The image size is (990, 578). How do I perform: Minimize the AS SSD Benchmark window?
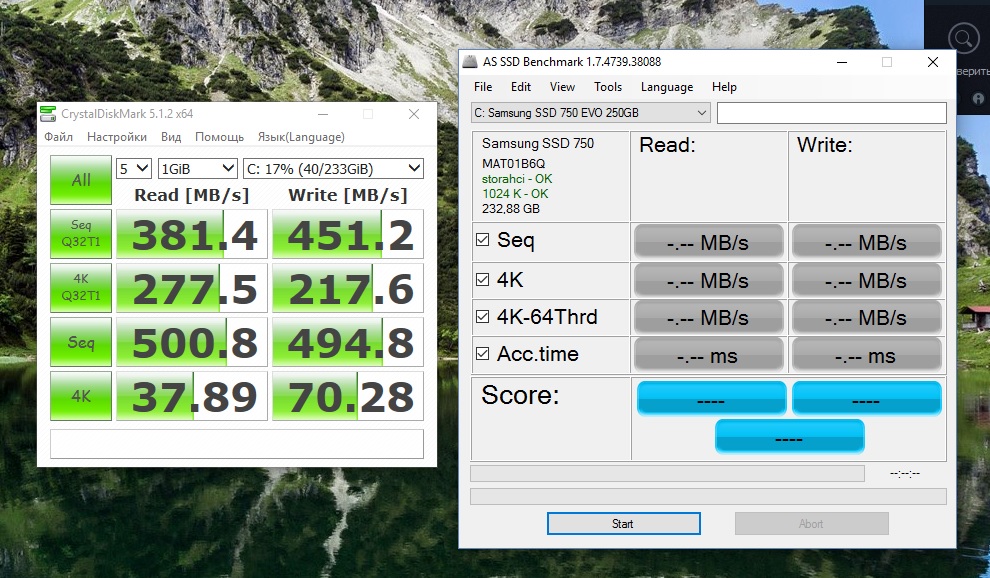842,62
